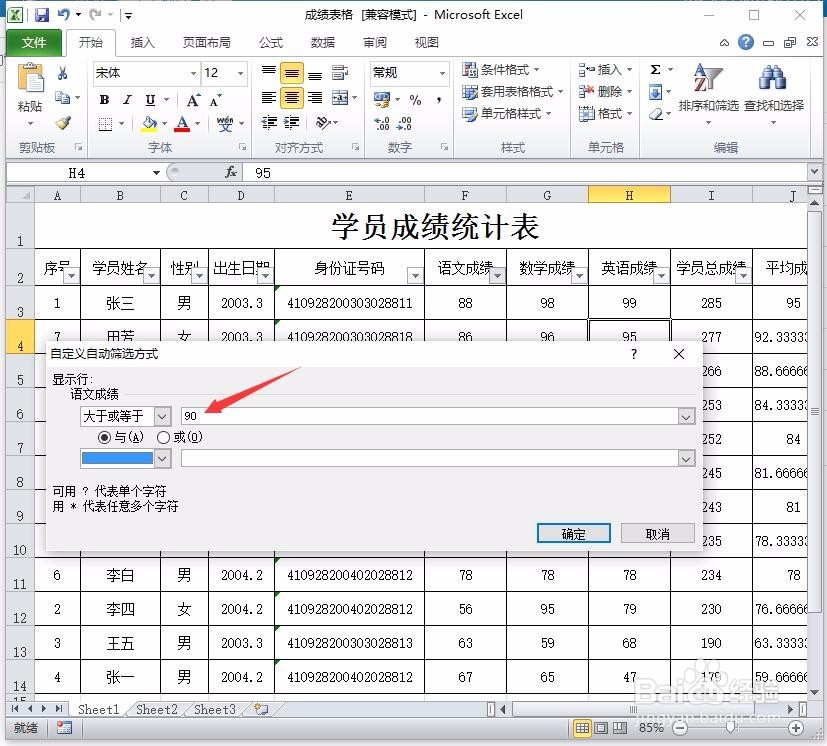Click the cell Borders icon
The width and height of the screenshot is (827, 746).
point(105,124)
